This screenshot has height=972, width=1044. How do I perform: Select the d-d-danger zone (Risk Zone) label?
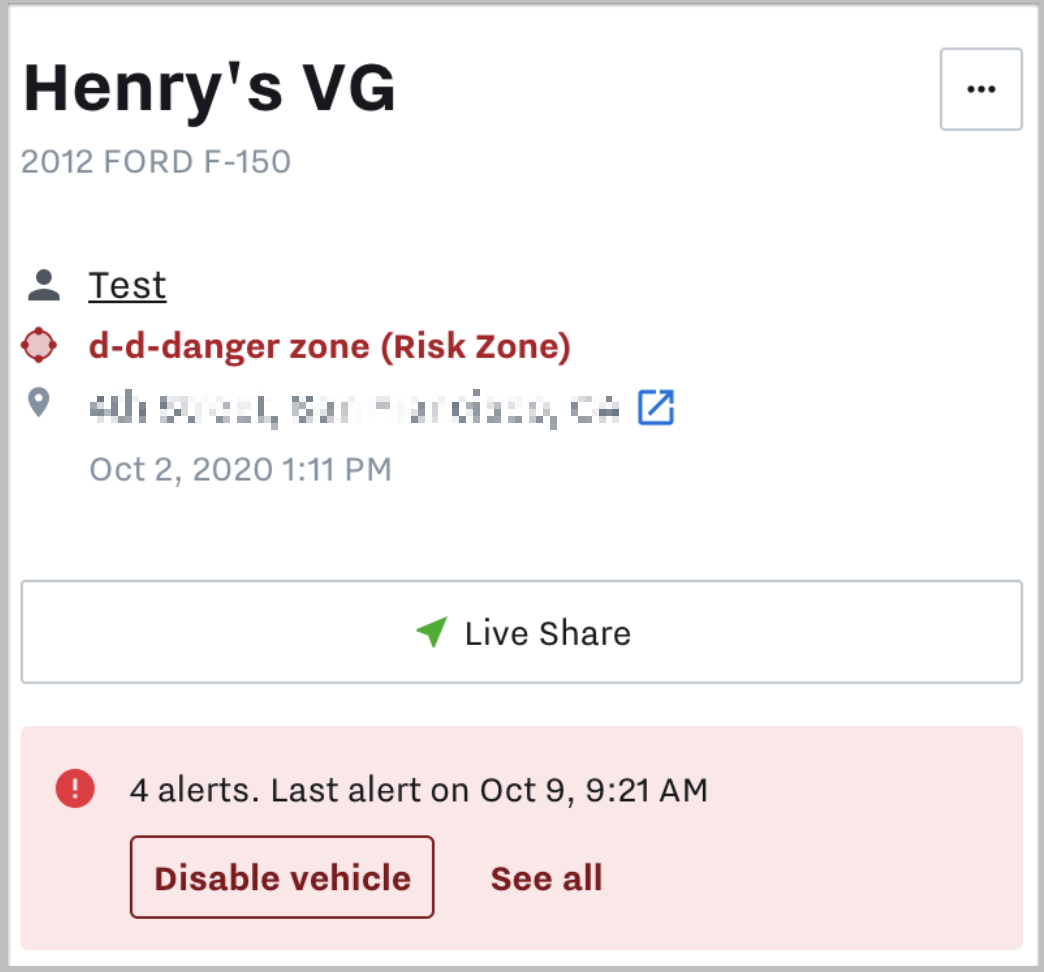point(329,347)
